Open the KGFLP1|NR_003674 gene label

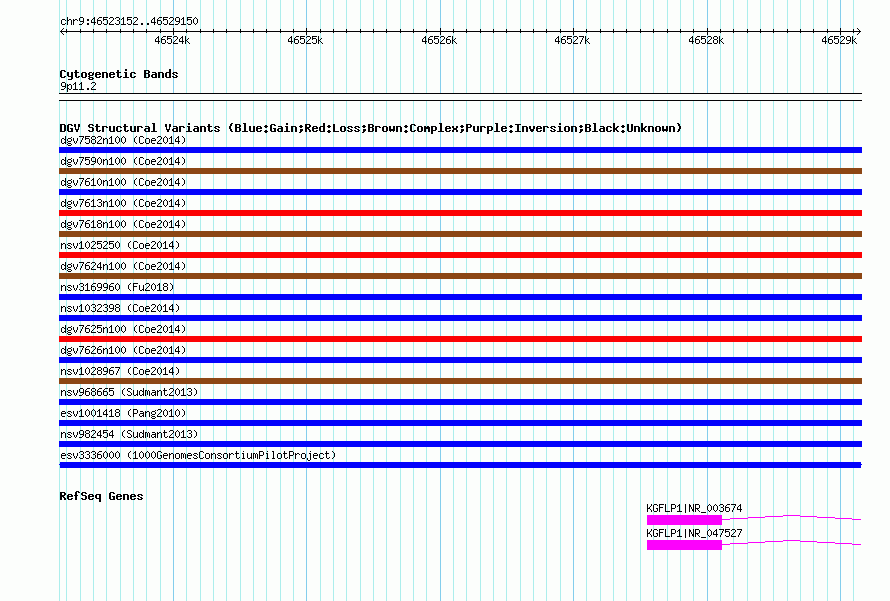694,508
